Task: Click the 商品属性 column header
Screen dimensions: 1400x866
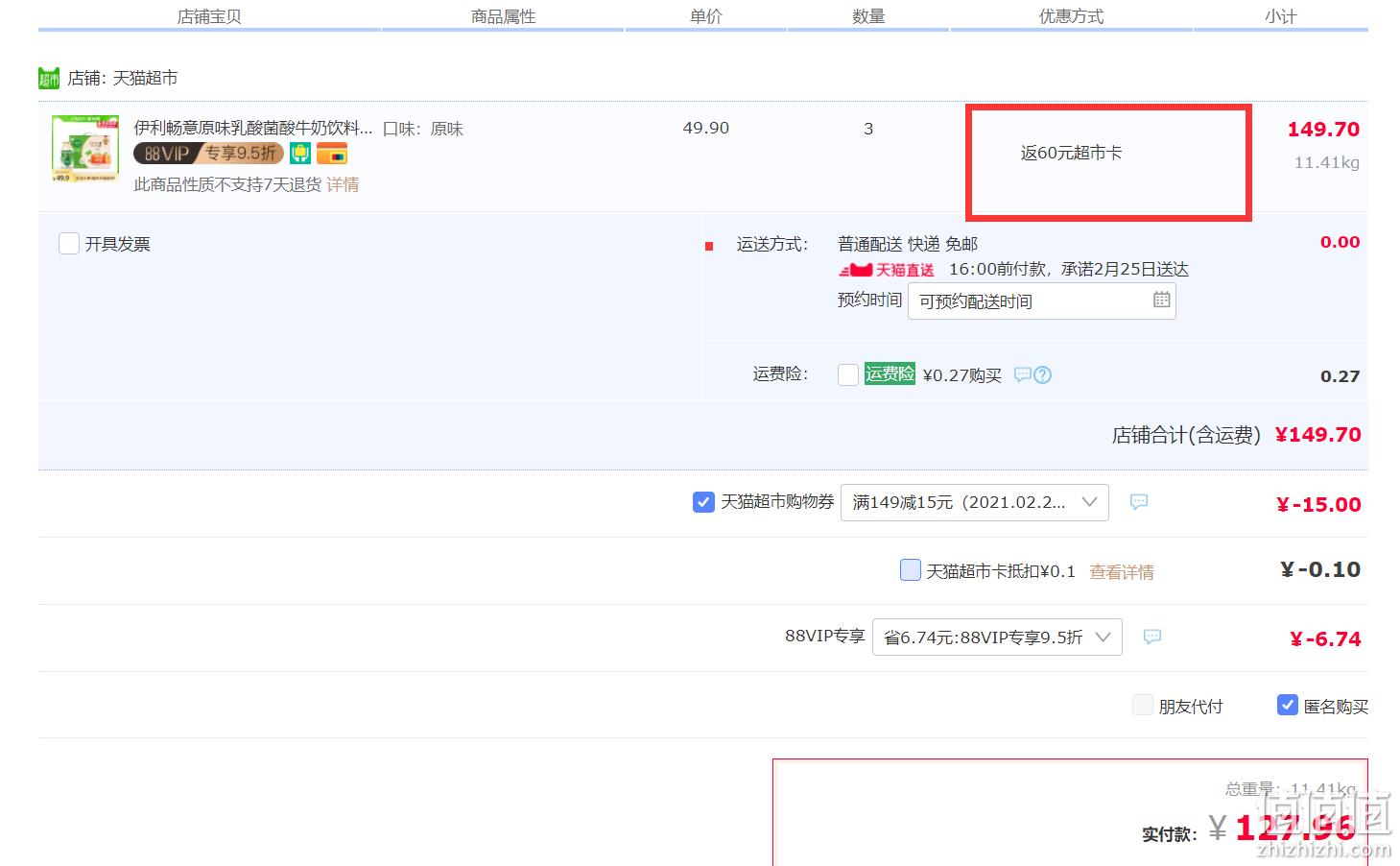Action: point(504,16)
